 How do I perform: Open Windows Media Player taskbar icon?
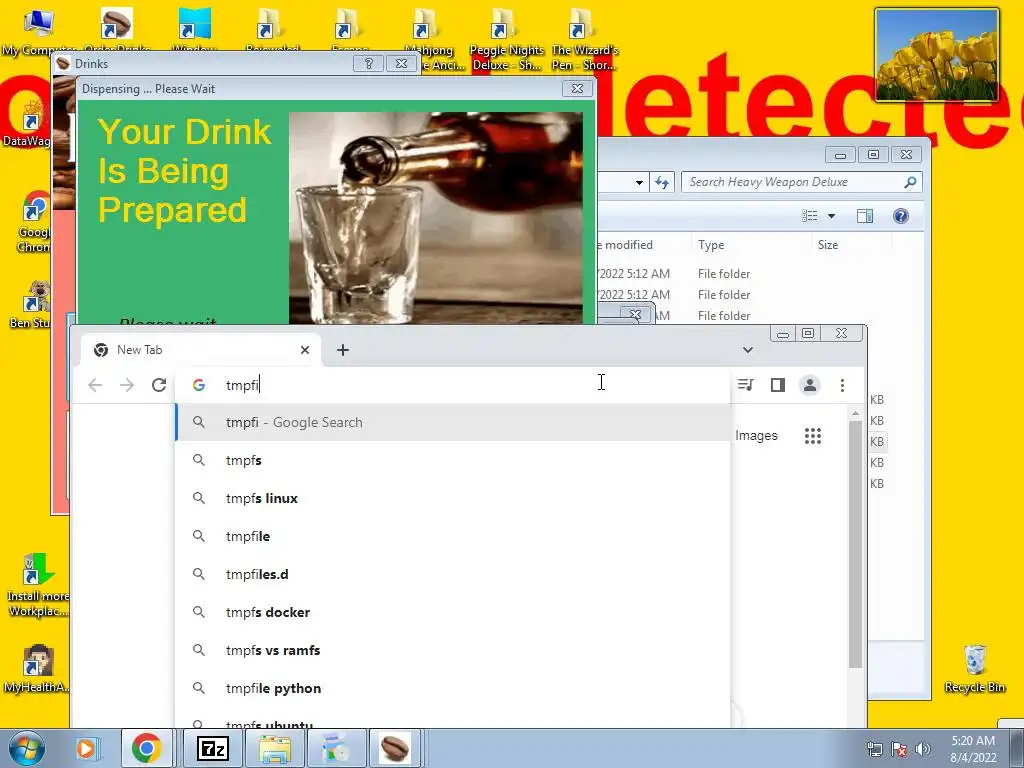point(86,748)
